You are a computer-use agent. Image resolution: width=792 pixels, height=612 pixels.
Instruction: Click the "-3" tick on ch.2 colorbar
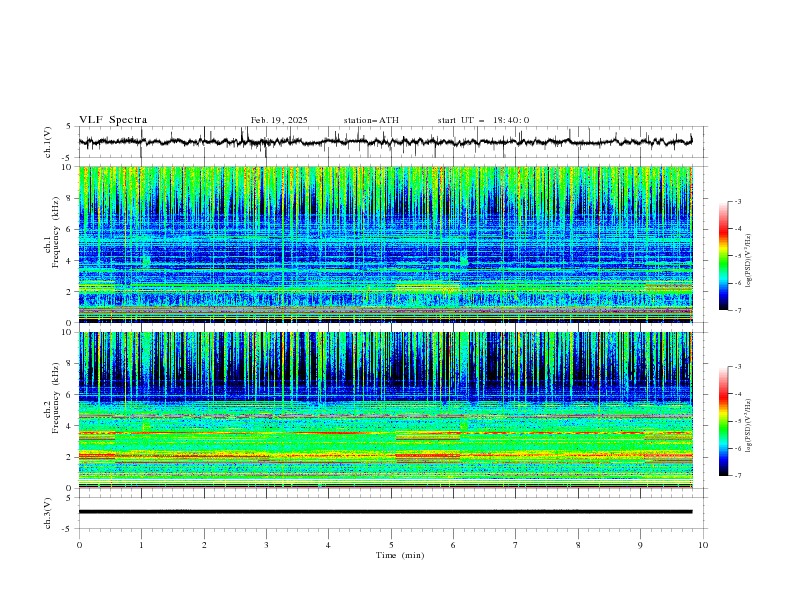[738, 367]
